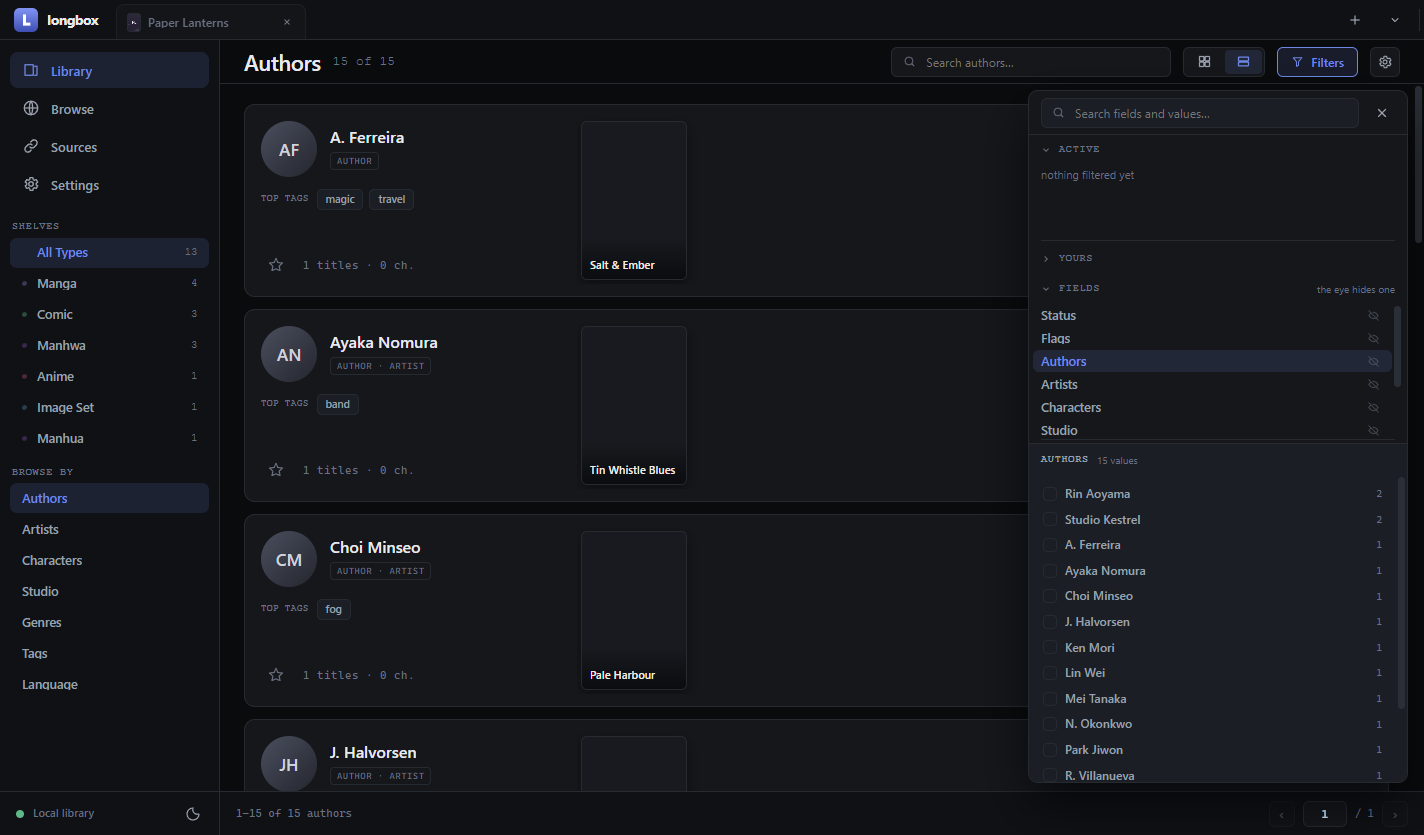Screen dimensions: 1424x835
Task: Switch to list view layout
Action: pyautogui.click(x=1243, y=62)
